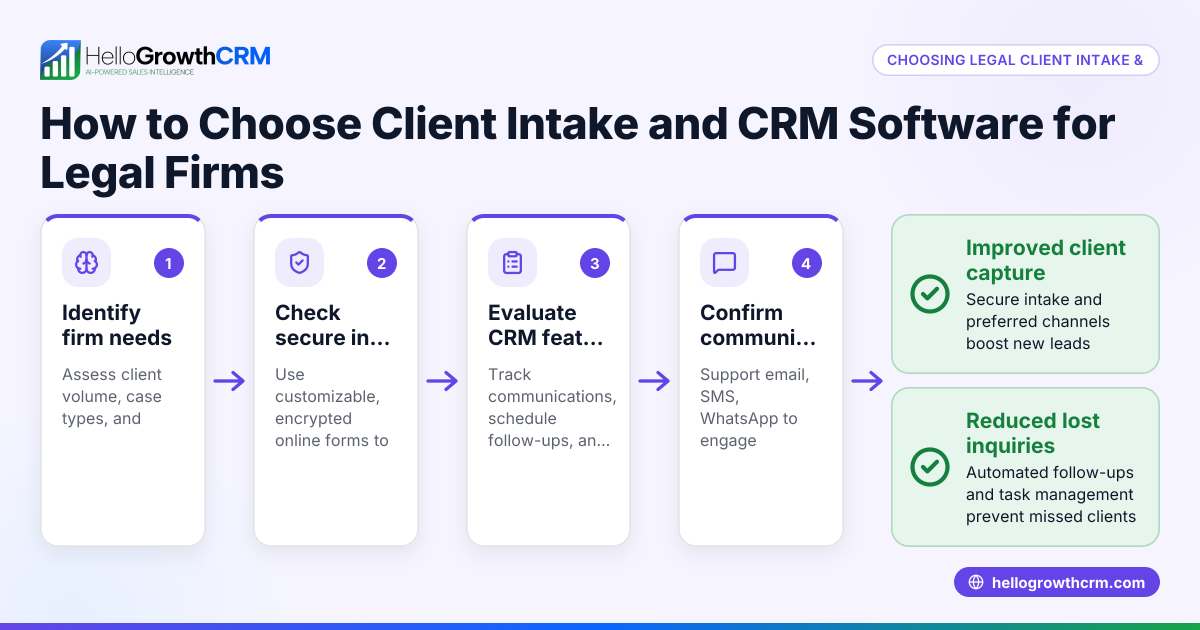This screenshot has width=1200, height=630.
Task: Click the HelloGrowthCRM brand name text
Action: click(178, 55)
